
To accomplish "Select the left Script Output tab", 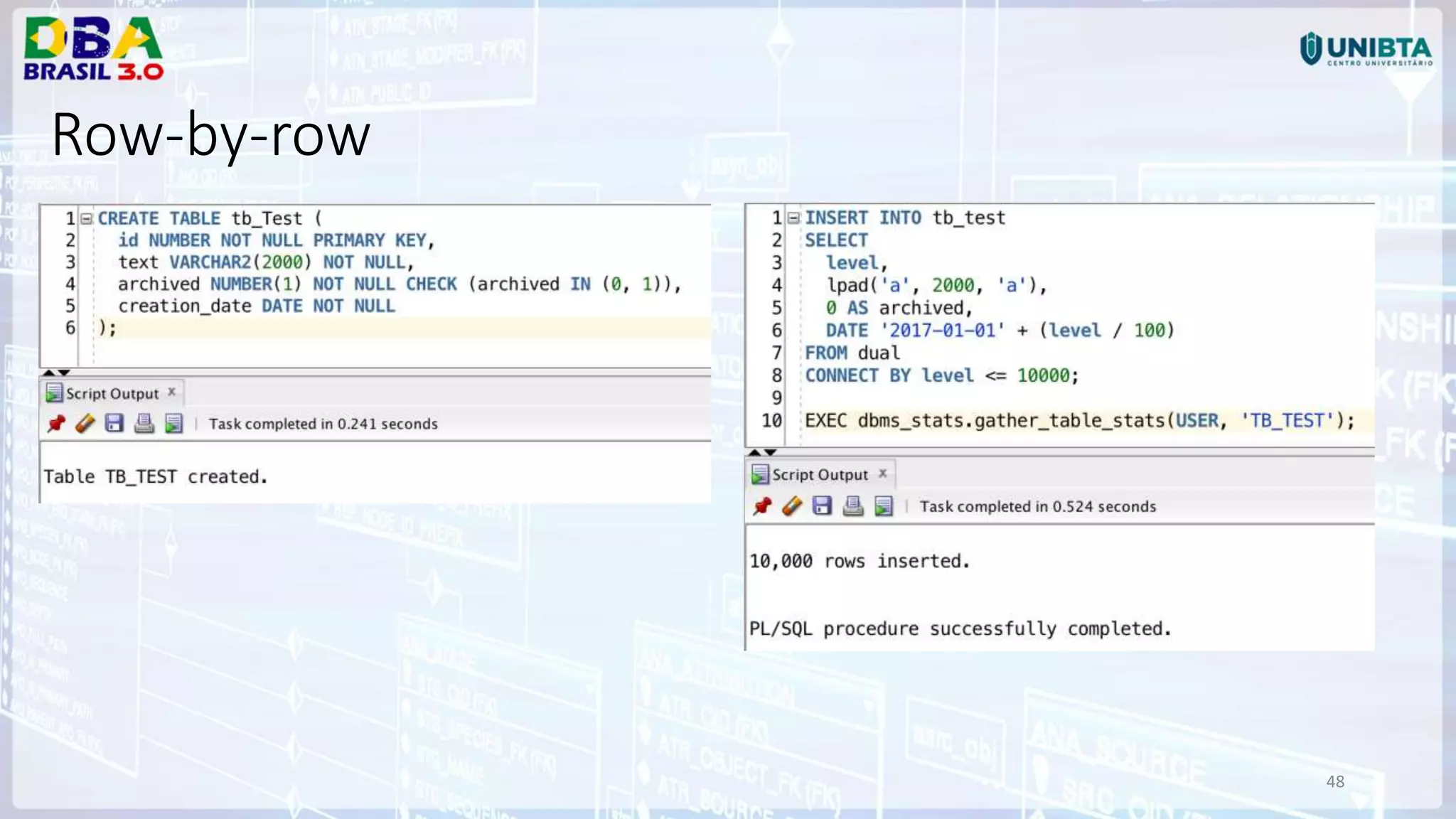I will pyautogui.click(x=112, y=393).
